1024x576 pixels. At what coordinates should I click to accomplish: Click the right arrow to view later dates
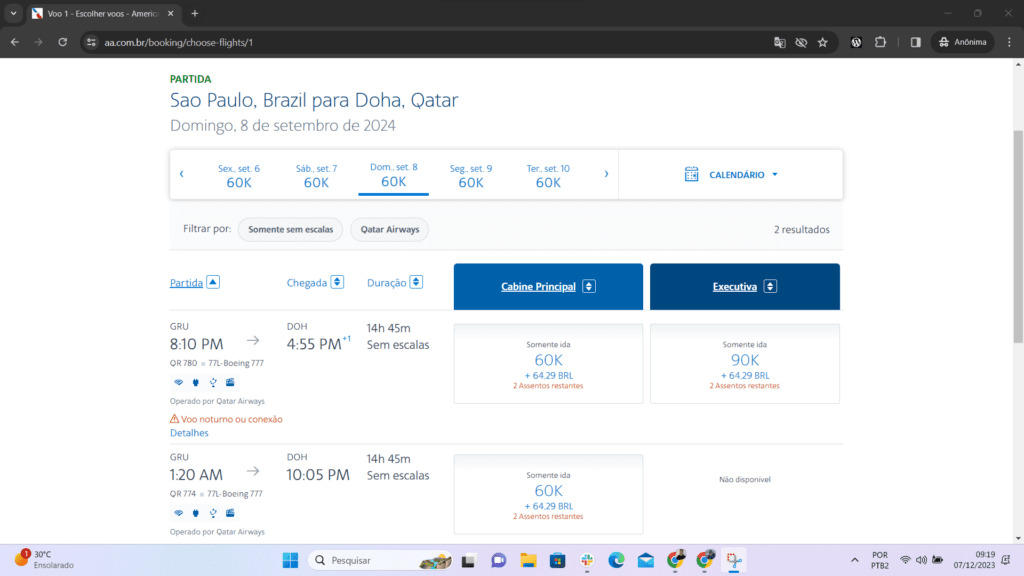(606, 173)
